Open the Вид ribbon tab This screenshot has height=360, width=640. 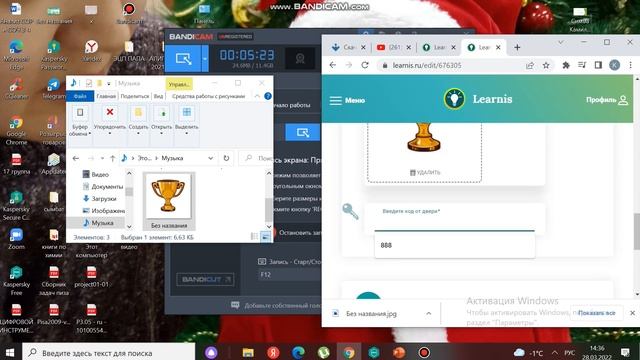click(158, 96)
